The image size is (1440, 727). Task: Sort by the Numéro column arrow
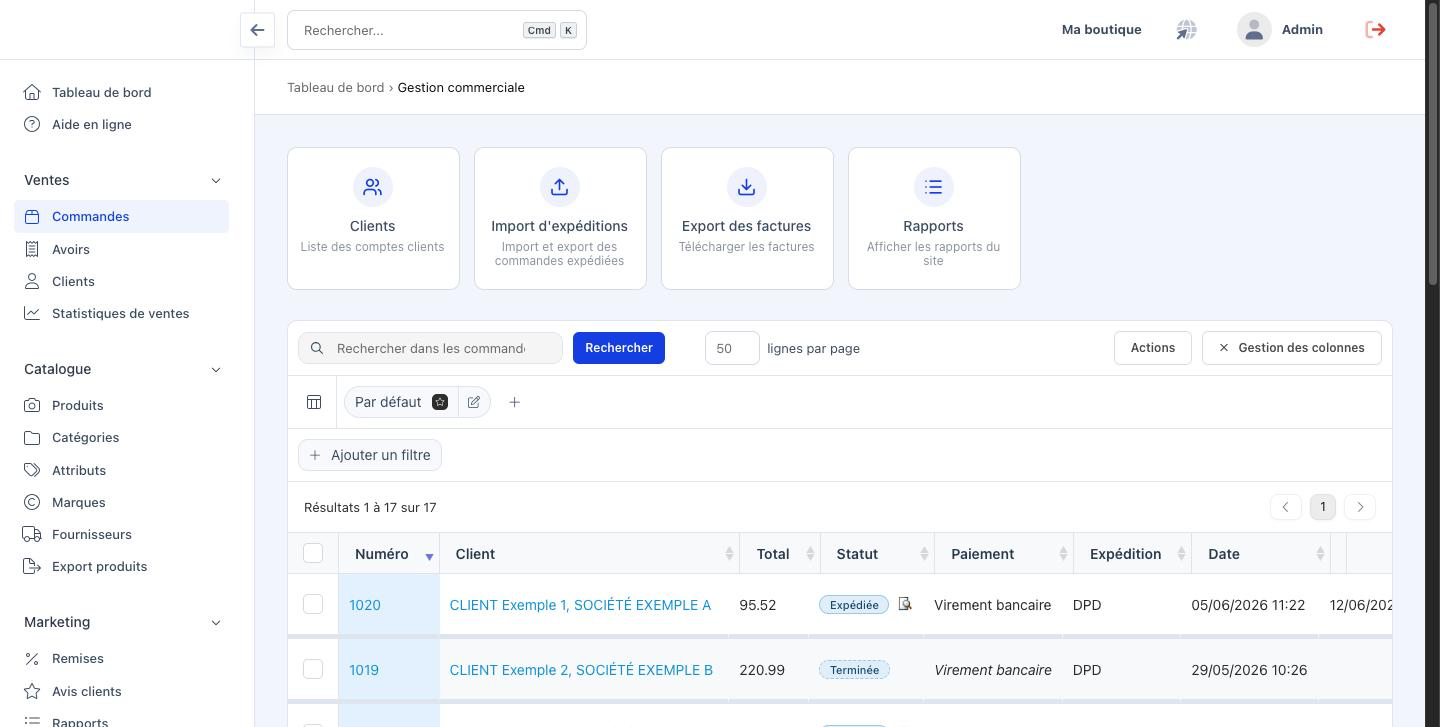click(429, 556)
